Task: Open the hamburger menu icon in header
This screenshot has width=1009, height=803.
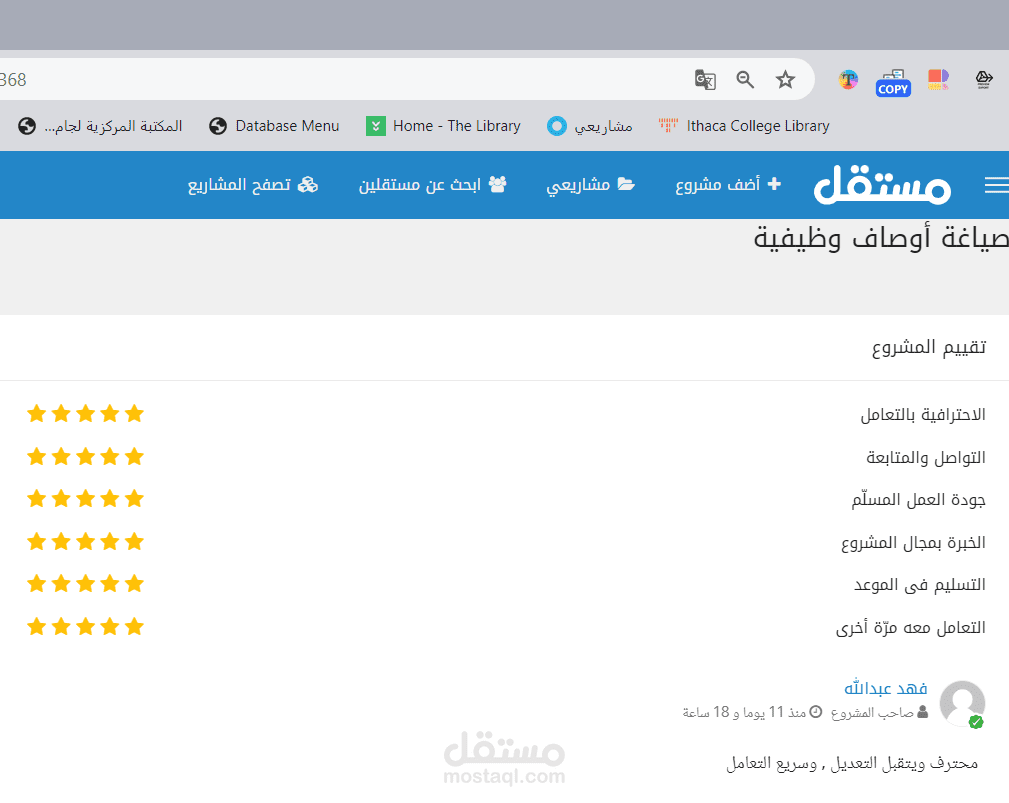Action: tap(997, 185)
